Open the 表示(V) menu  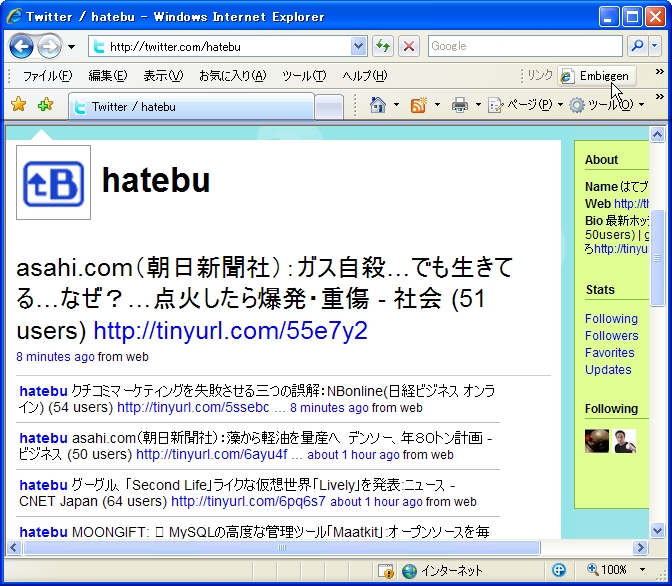pos(163,76)
